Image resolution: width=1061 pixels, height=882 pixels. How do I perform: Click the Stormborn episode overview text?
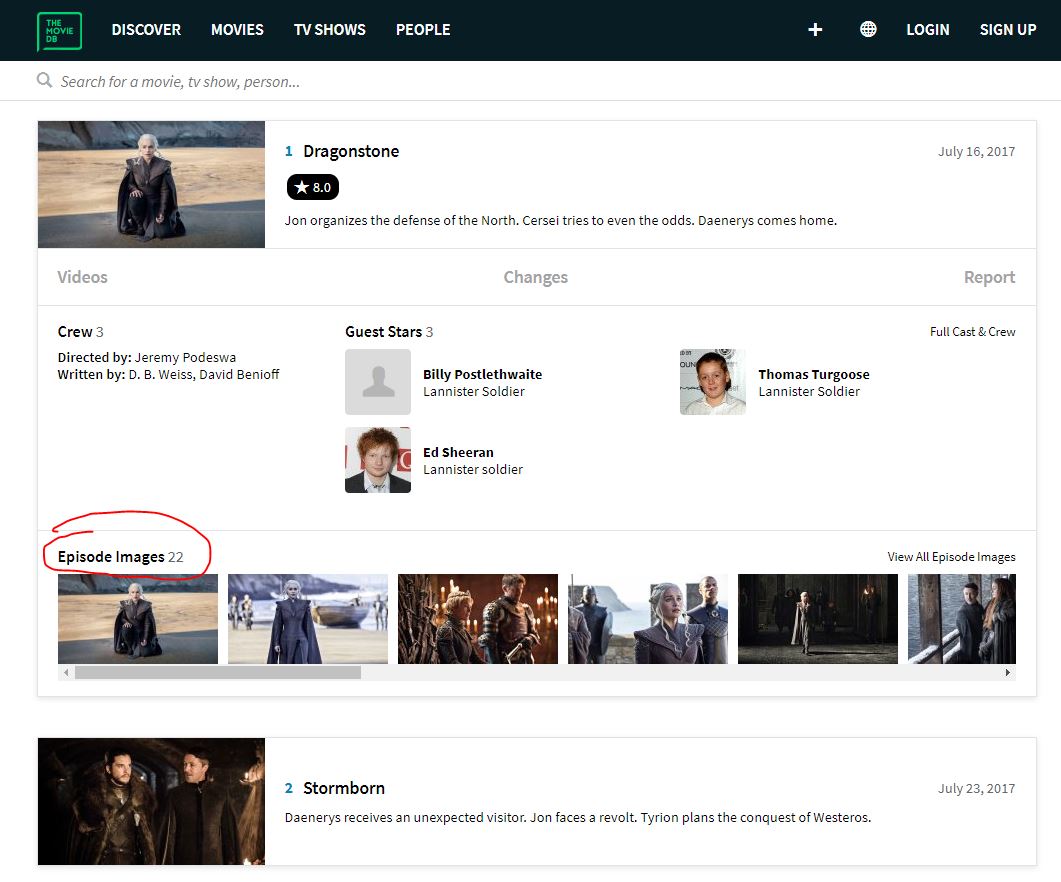pos(578,818)
